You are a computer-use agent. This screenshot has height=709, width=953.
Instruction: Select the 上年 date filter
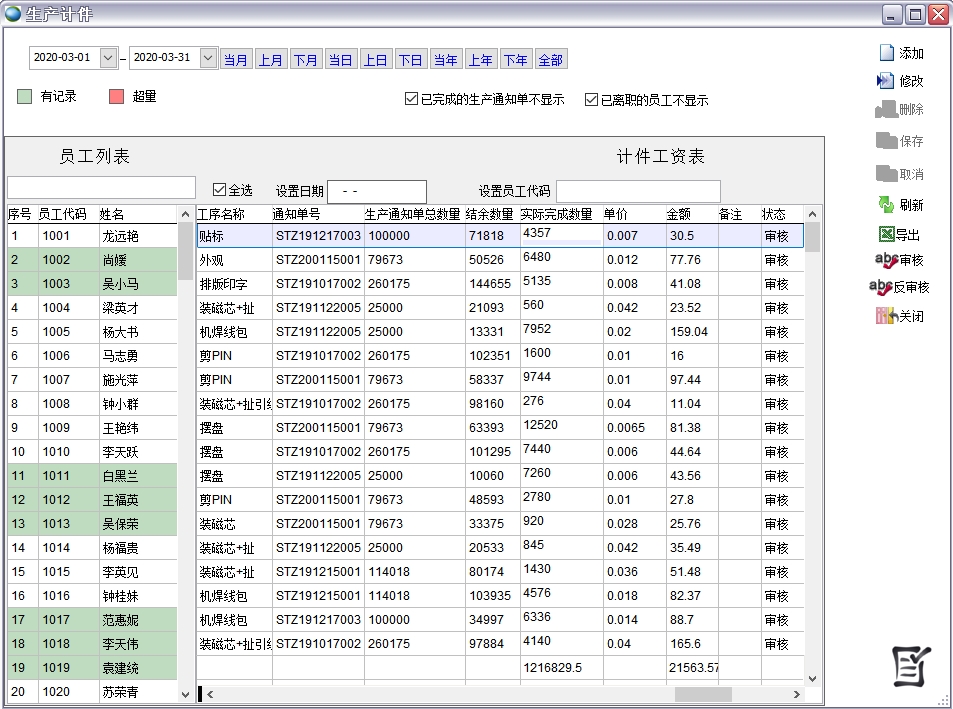(x=481, y=60)
